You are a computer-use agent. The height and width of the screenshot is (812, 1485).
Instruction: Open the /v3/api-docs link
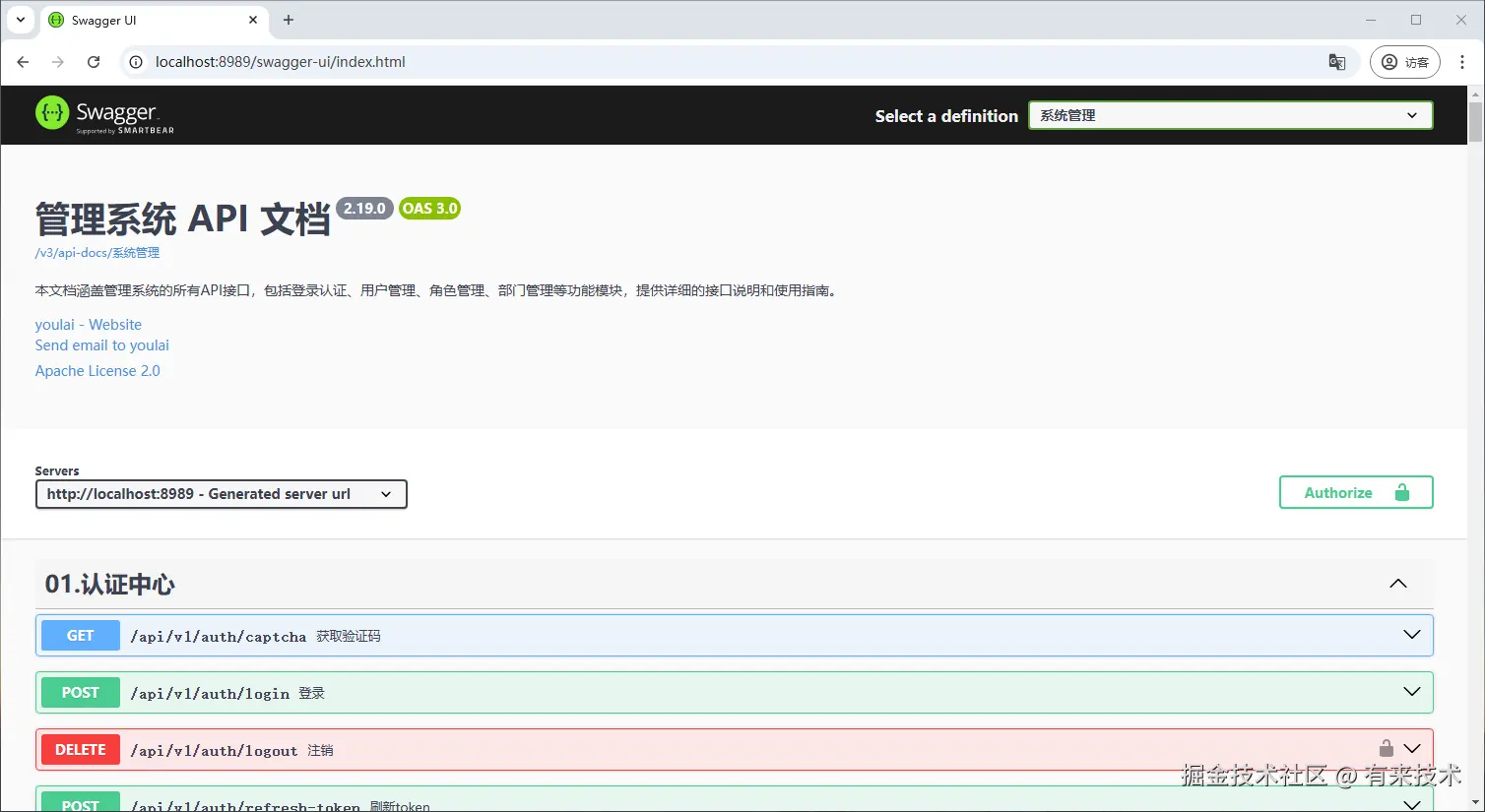(97, 253)
